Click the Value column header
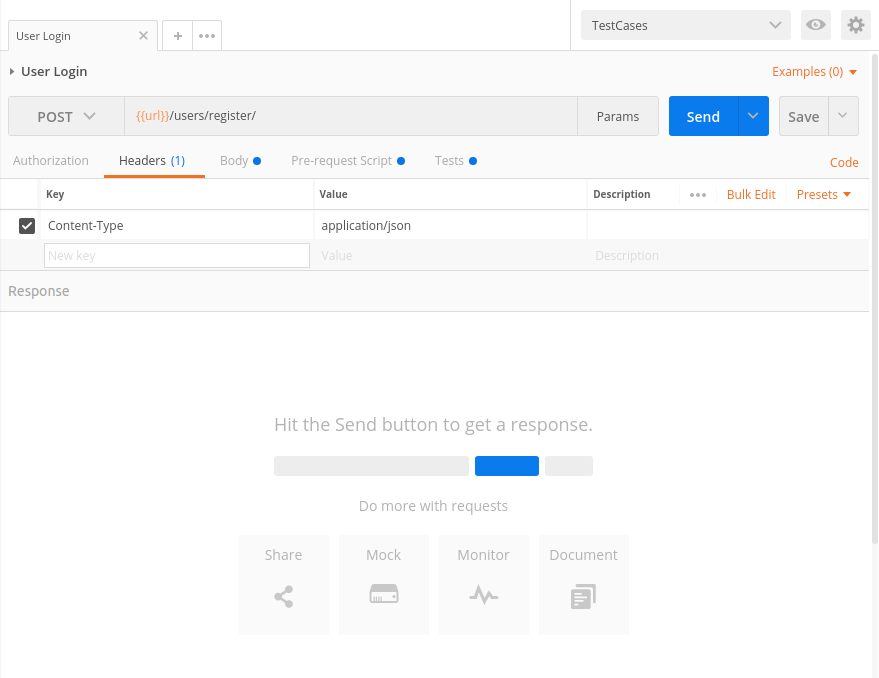 pos(334,194)
